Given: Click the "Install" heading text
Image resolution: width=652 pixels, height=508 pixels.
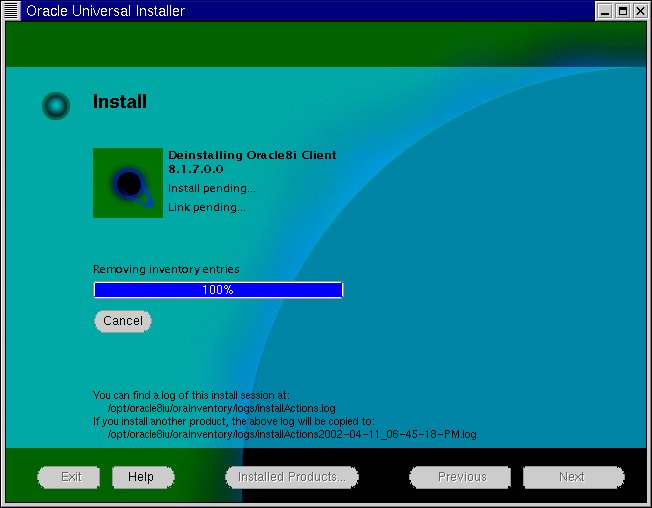Looking at the screenshot, I should tap(120, 101).
